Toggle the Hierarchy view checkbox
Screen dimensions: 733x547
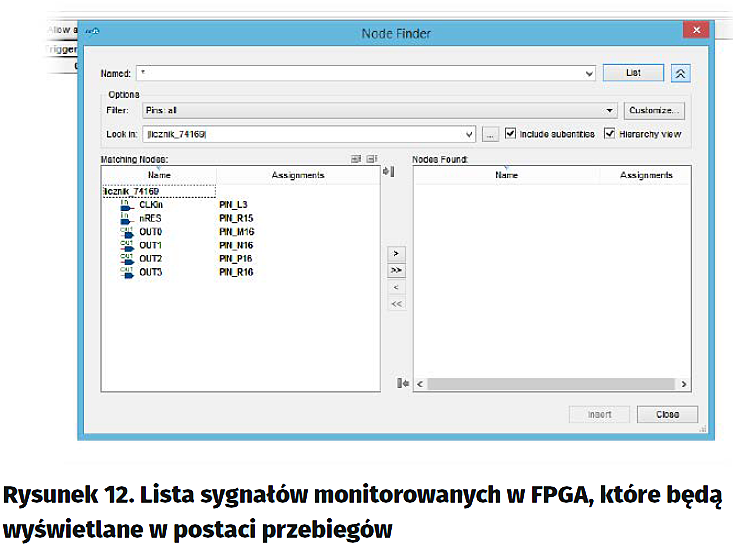click(609, 134)
